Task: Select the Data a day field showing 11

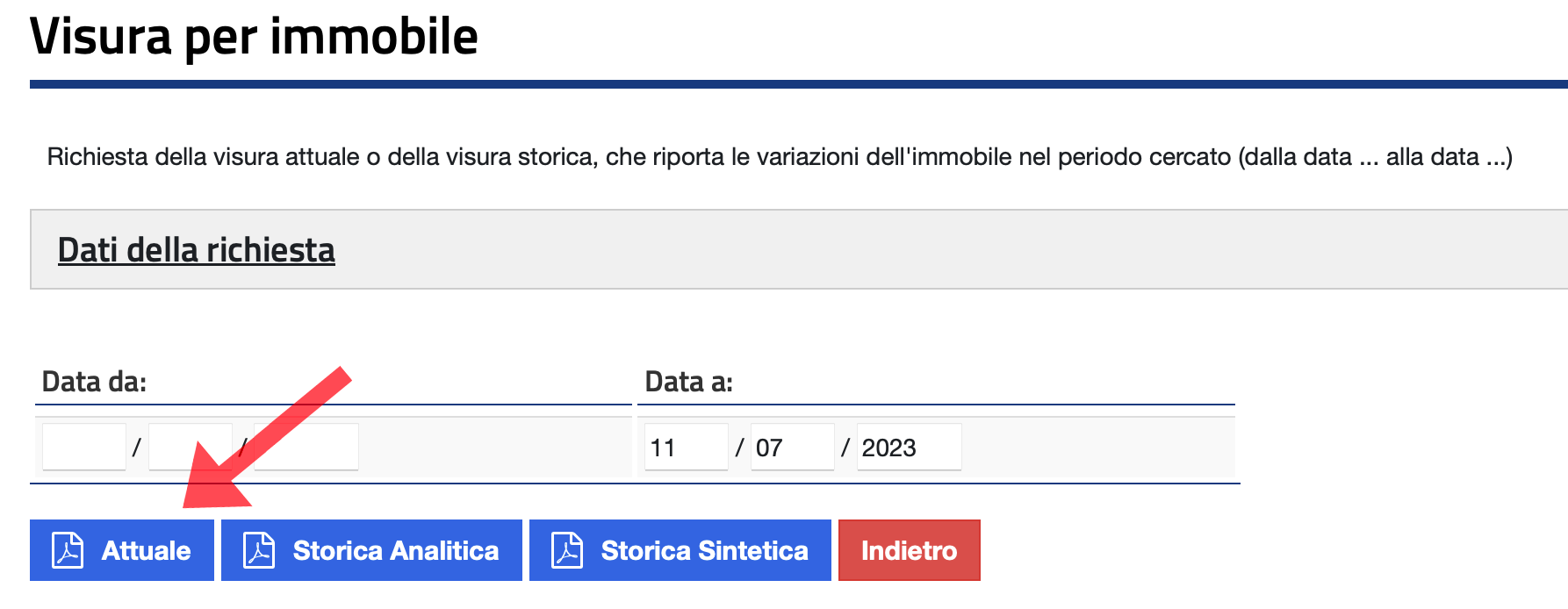Action: point(687,447)
